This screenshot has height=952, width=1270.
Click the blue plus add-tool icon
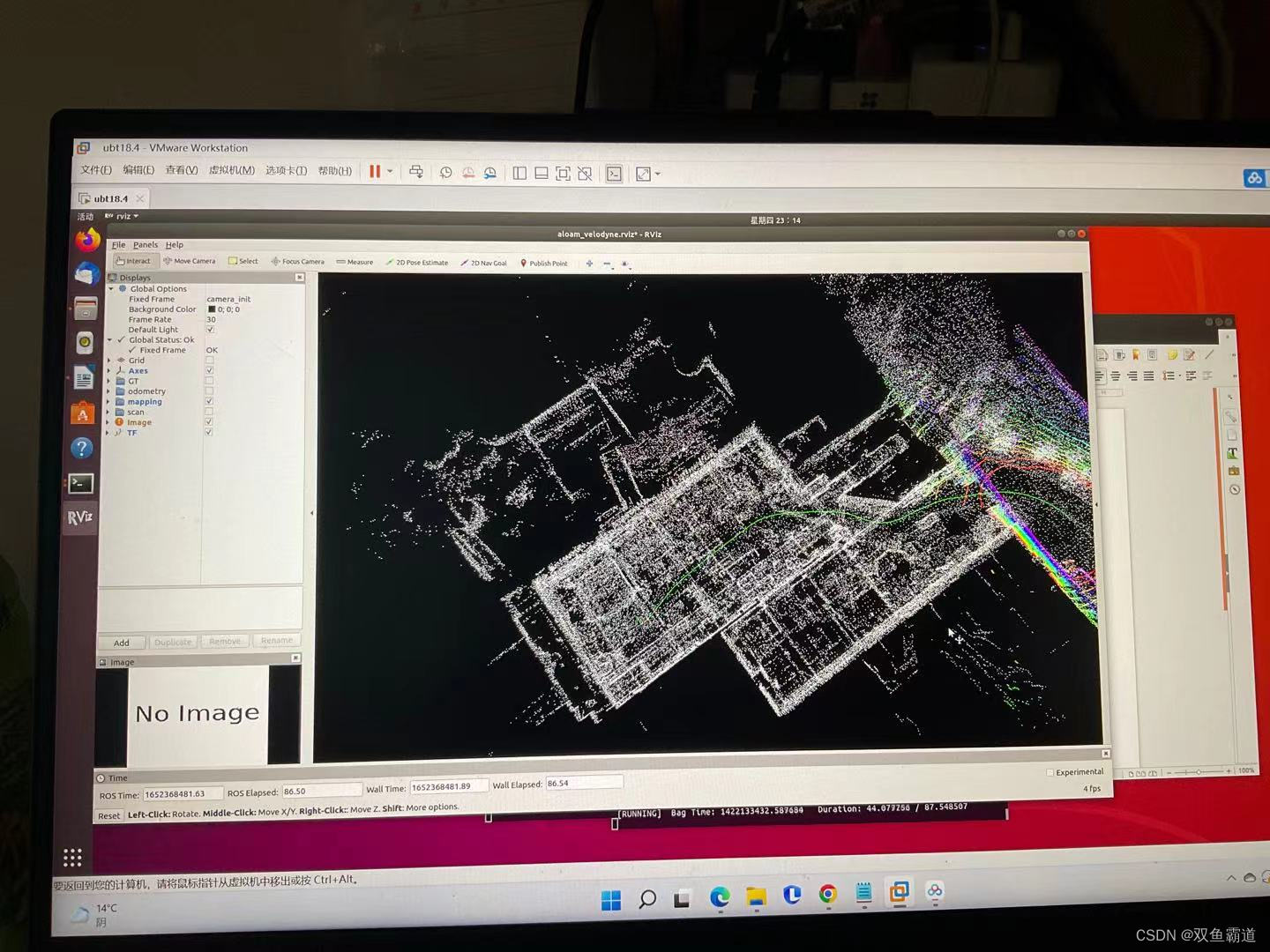click(x=589, y=264)
